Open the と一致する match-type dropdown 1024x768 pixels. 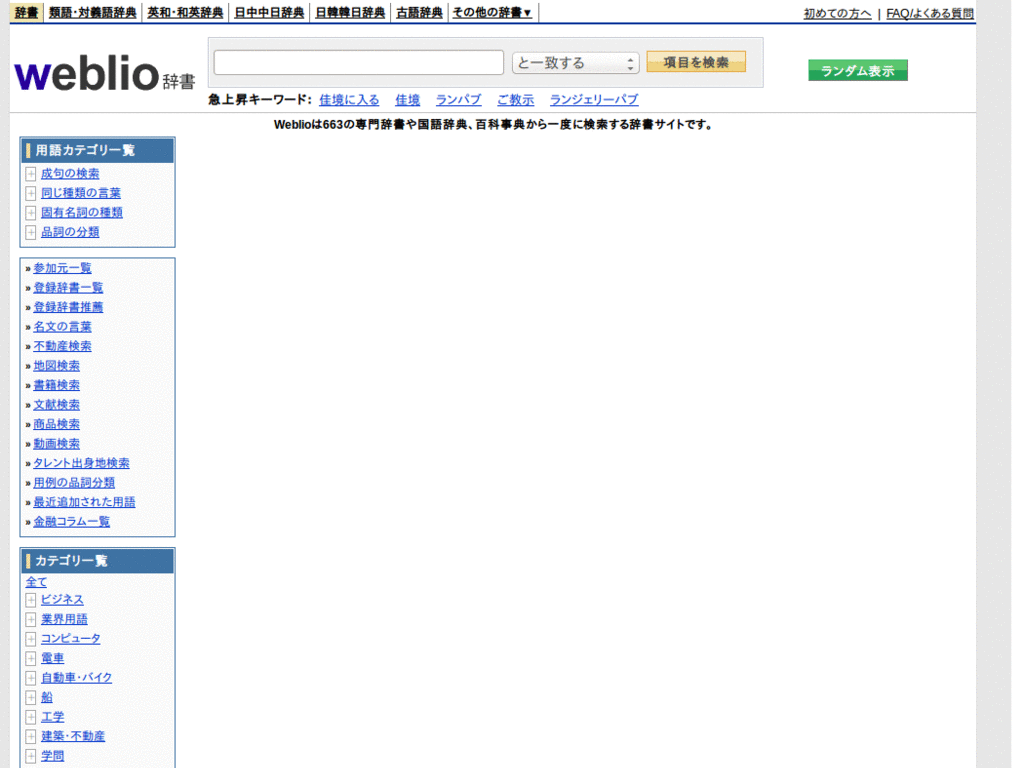point(575,62)
